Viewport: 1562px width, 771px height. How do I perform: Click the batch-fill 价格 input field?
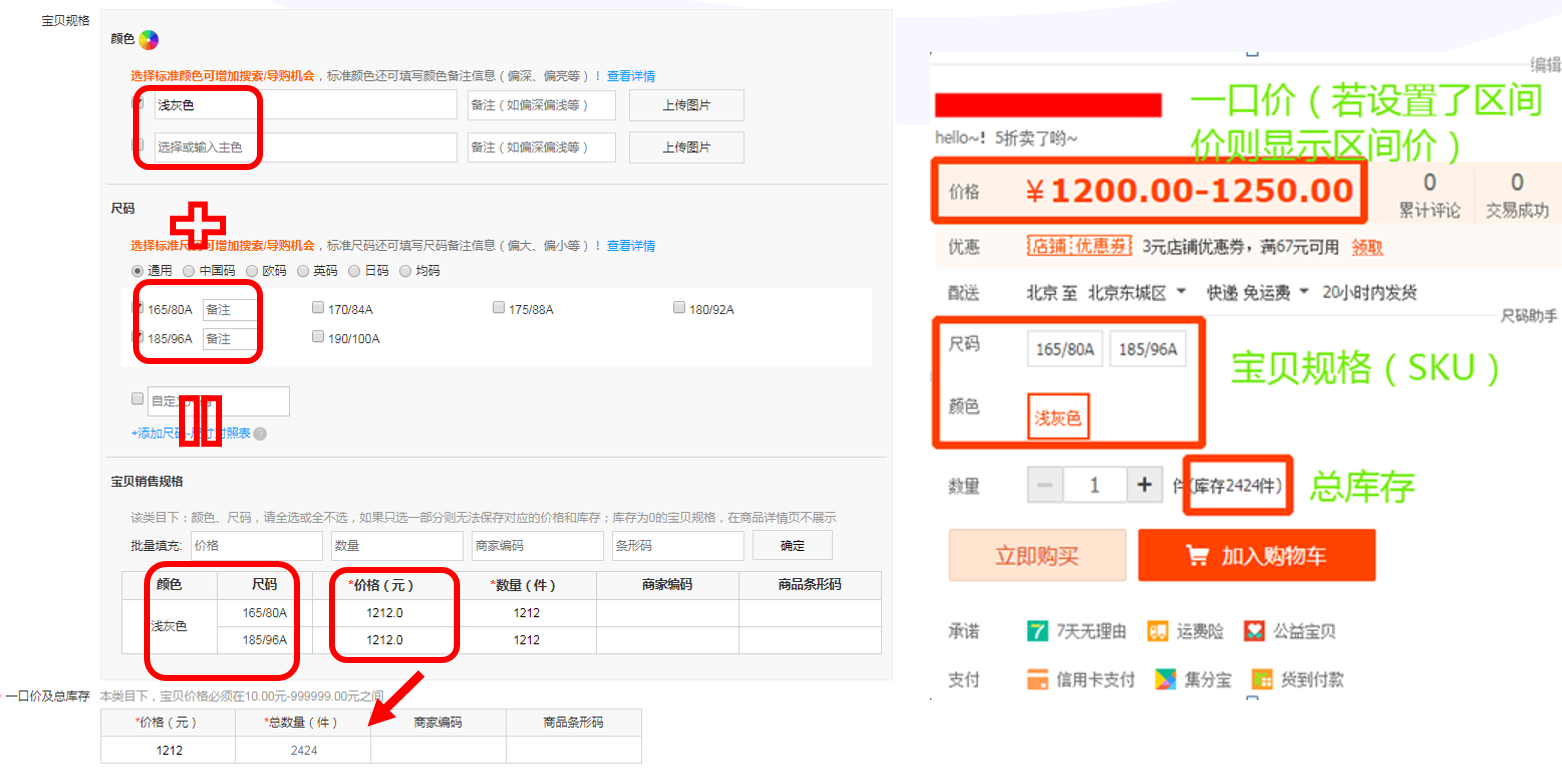click(257, 546)
